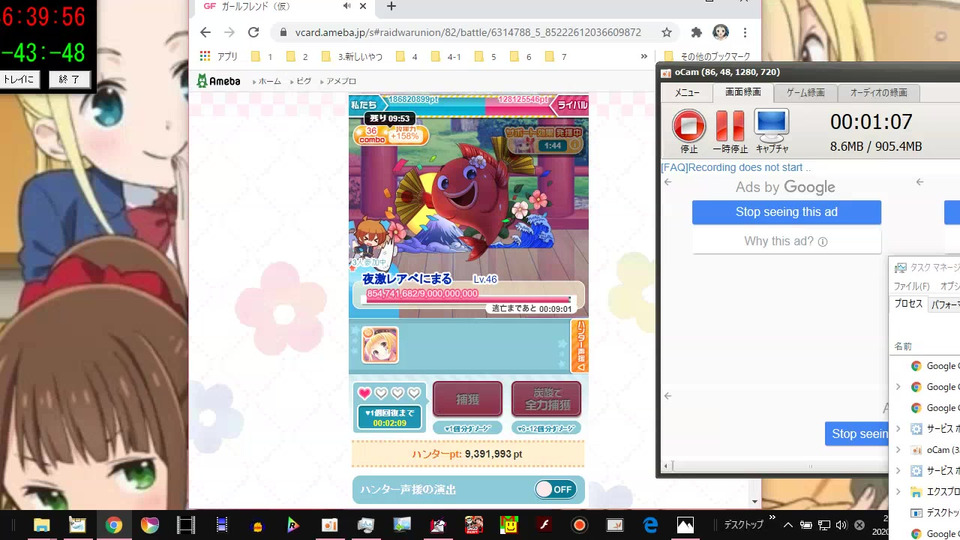Click the filled pink heart stamina icon
Screen dimensions: 960x540
pyautogui.click(x=364, y=393)
